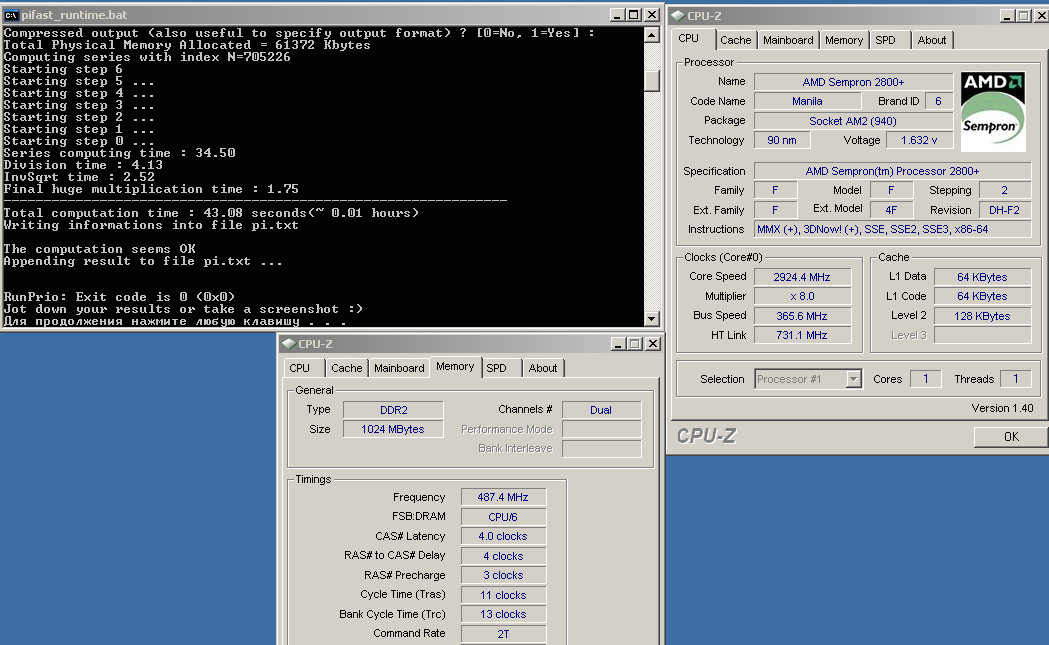1049x645 pixels.
Task: Click the Package value 'Socket AM2 (940)'
Action: pos(853,121)
